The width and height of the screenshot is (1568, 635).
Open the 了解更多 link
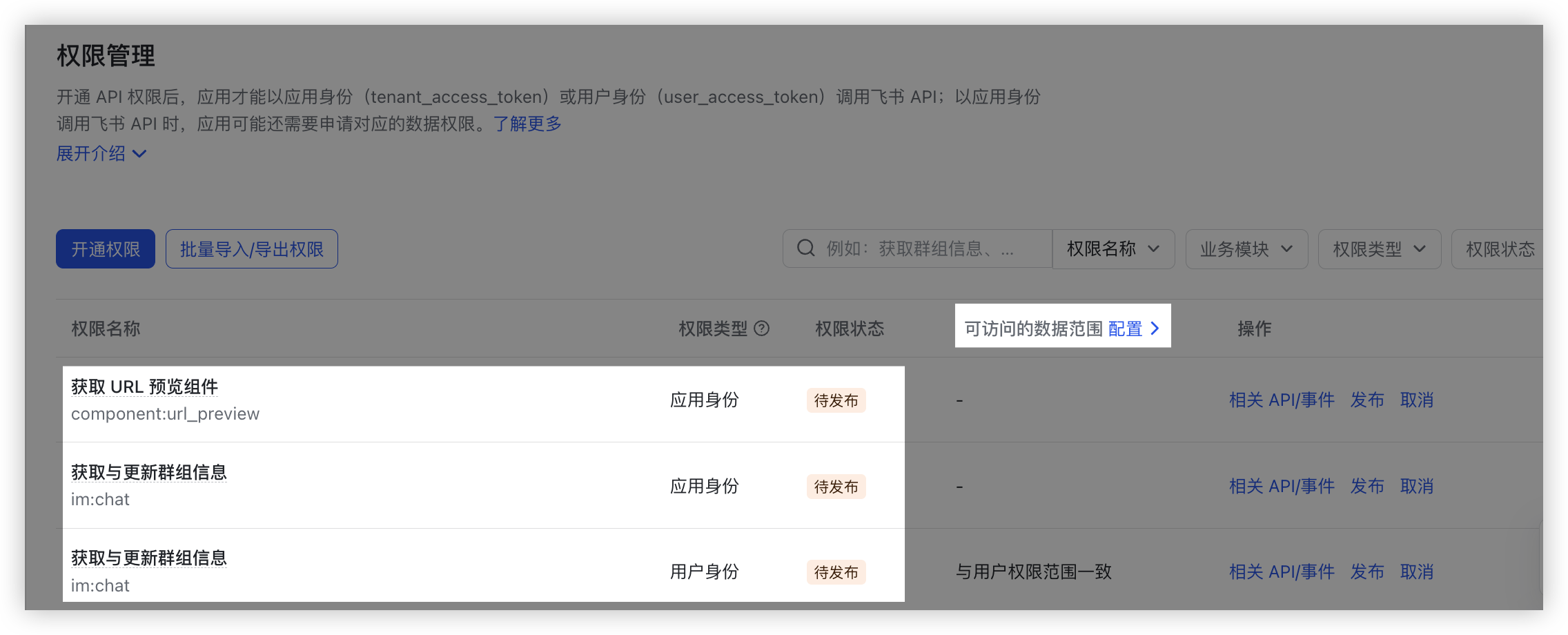point(527,124)
